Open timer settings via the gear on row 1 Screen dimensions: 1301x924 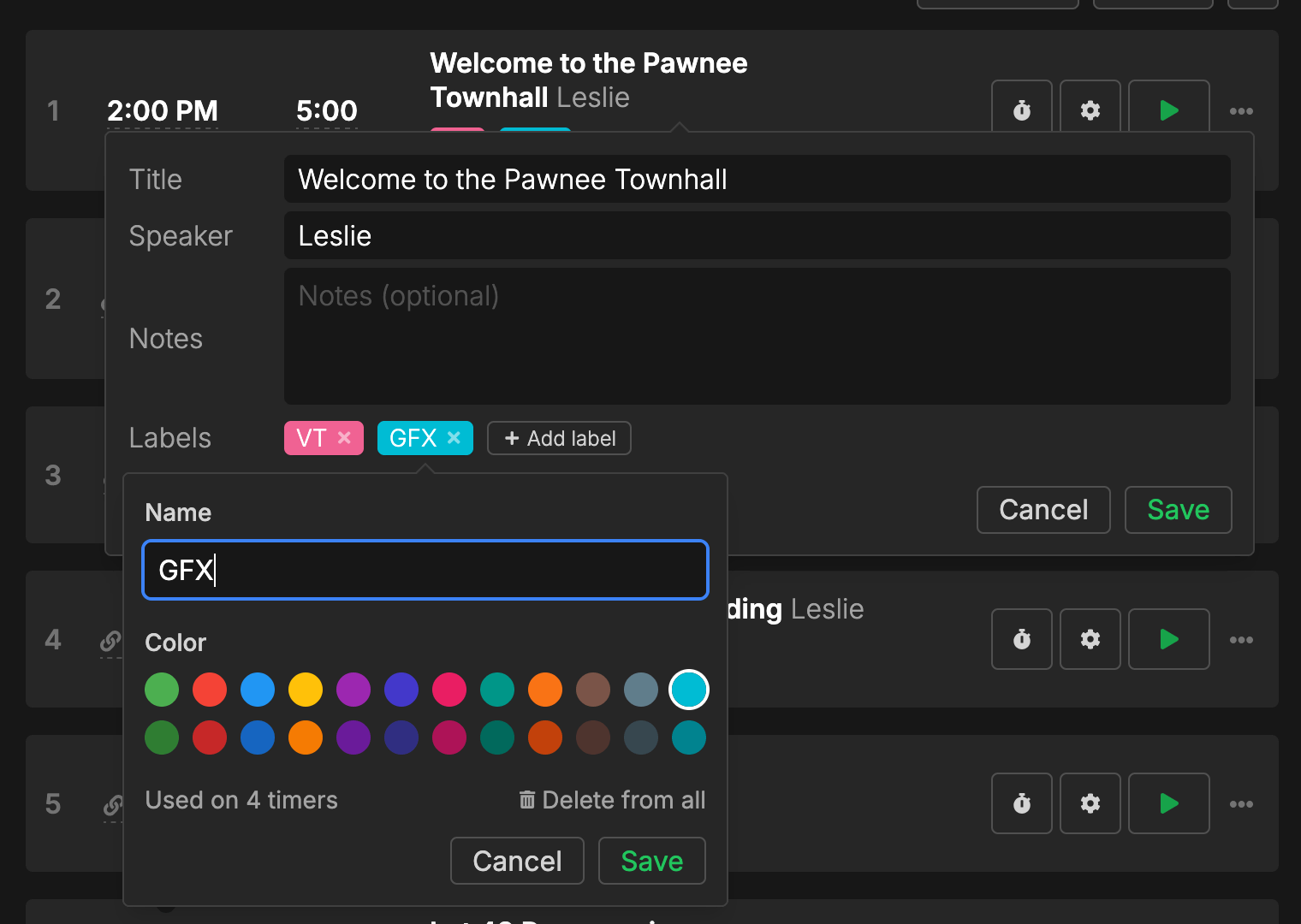point(1090,110)
